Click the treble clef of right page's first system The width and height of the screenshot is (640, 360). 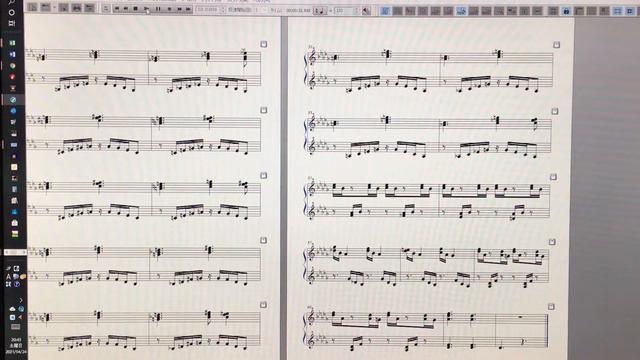point(313,57)
